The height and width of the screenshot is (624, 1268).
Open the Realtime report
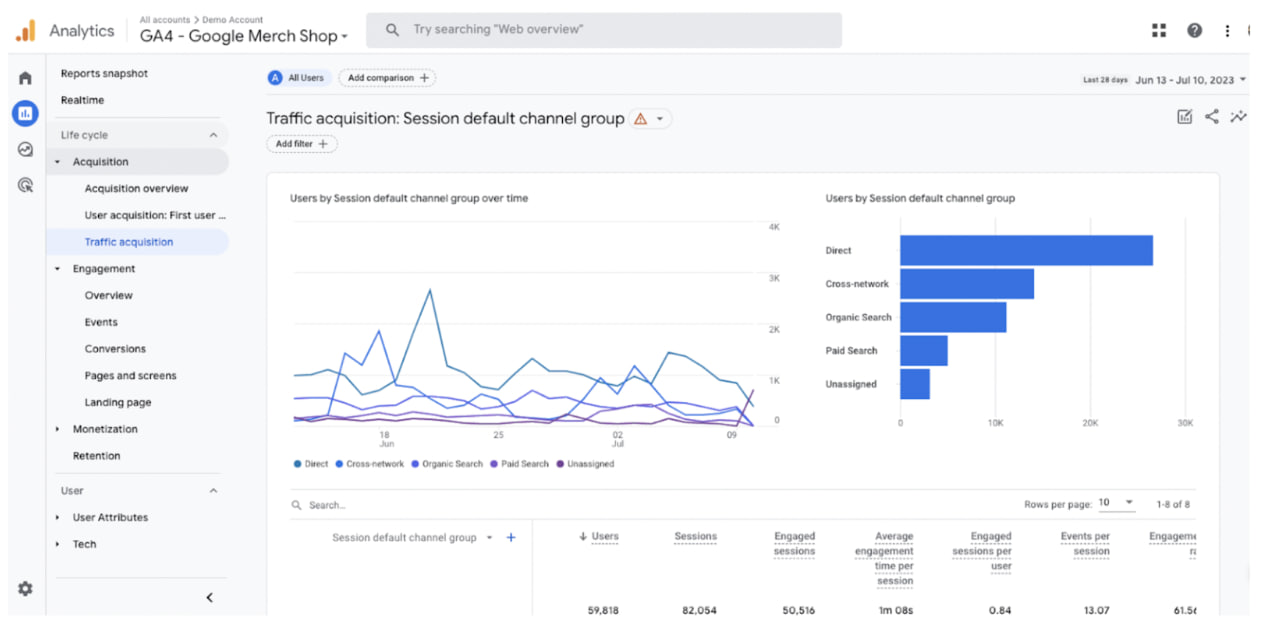(82, 100)
